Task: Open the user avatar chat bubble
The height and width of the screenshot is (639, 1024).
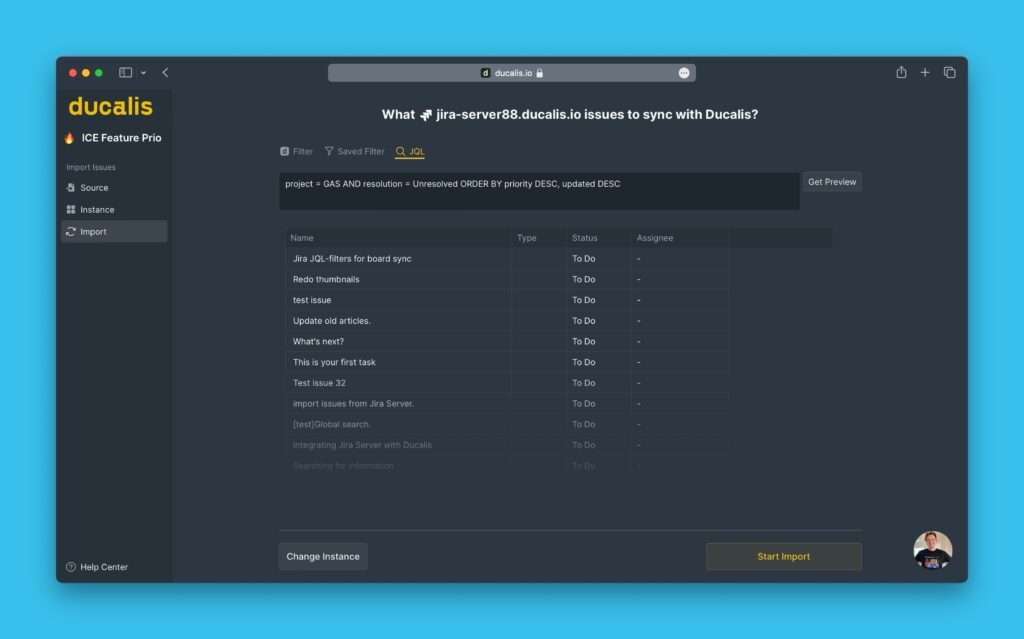Action: pos(932,550)
